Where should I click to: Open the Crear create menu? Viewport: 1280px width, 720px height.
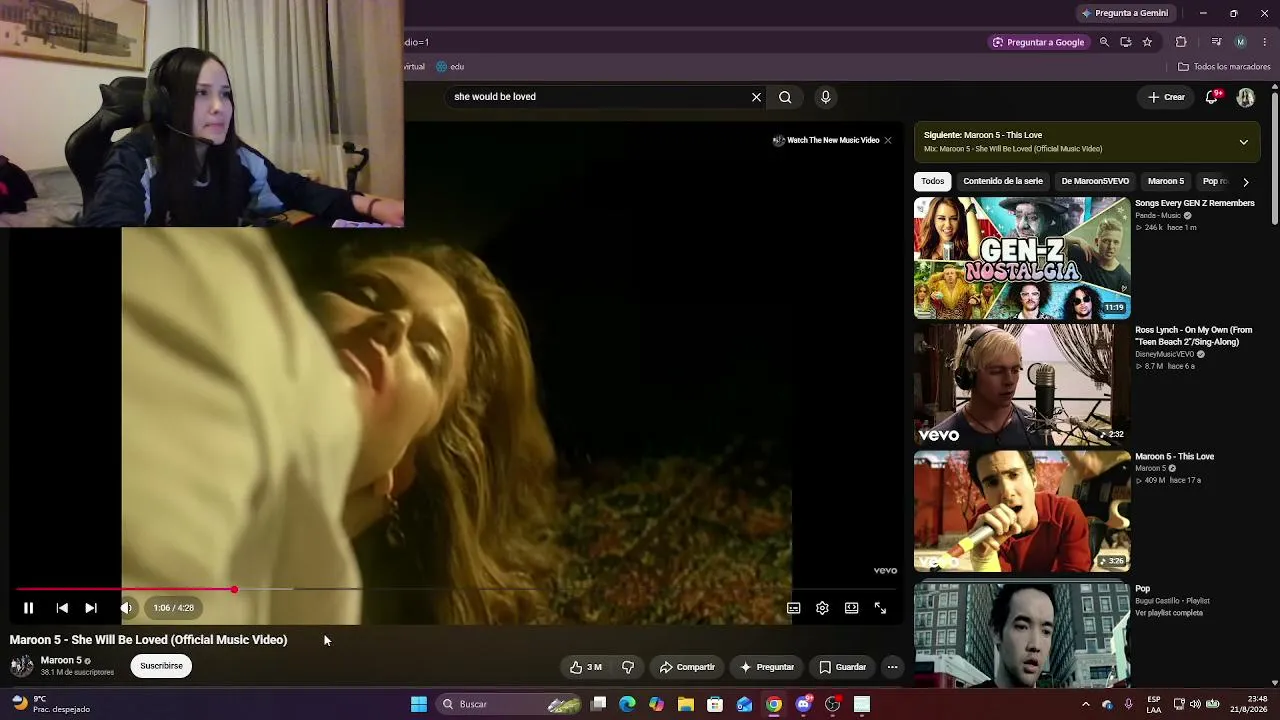point(1166,97)
